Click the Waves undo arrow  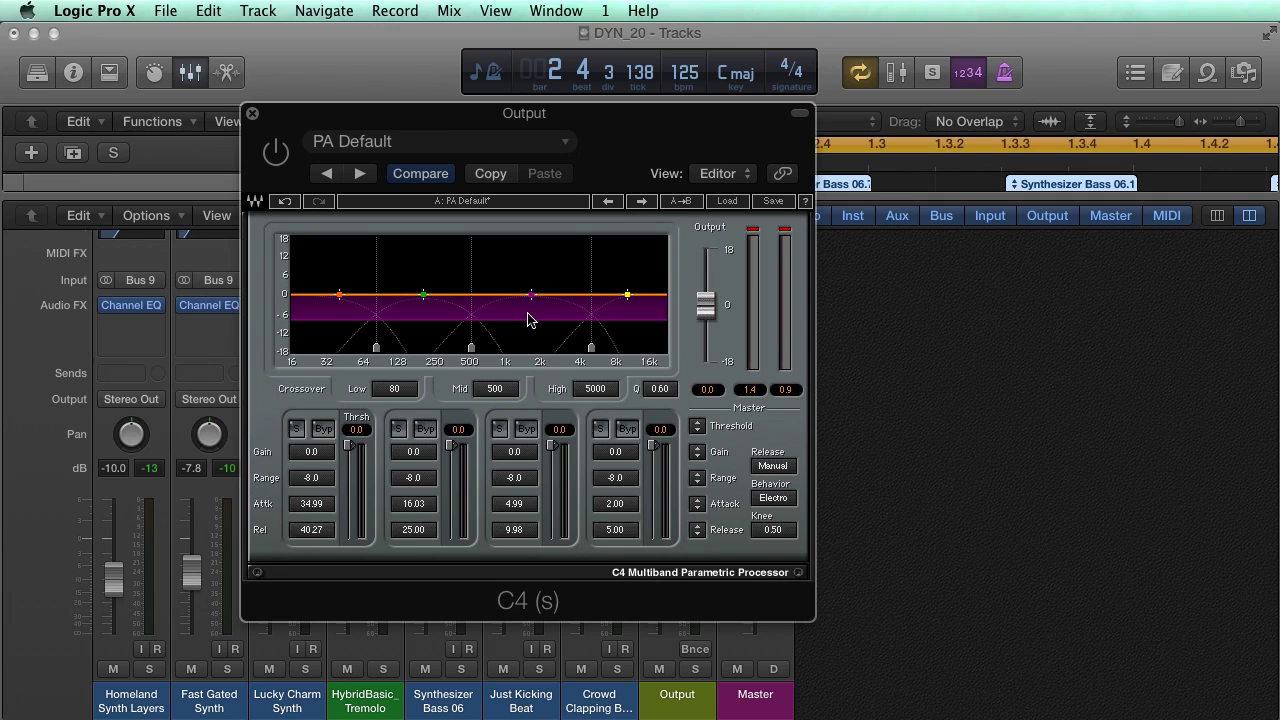pyautogui.click(x=285, y=201)
